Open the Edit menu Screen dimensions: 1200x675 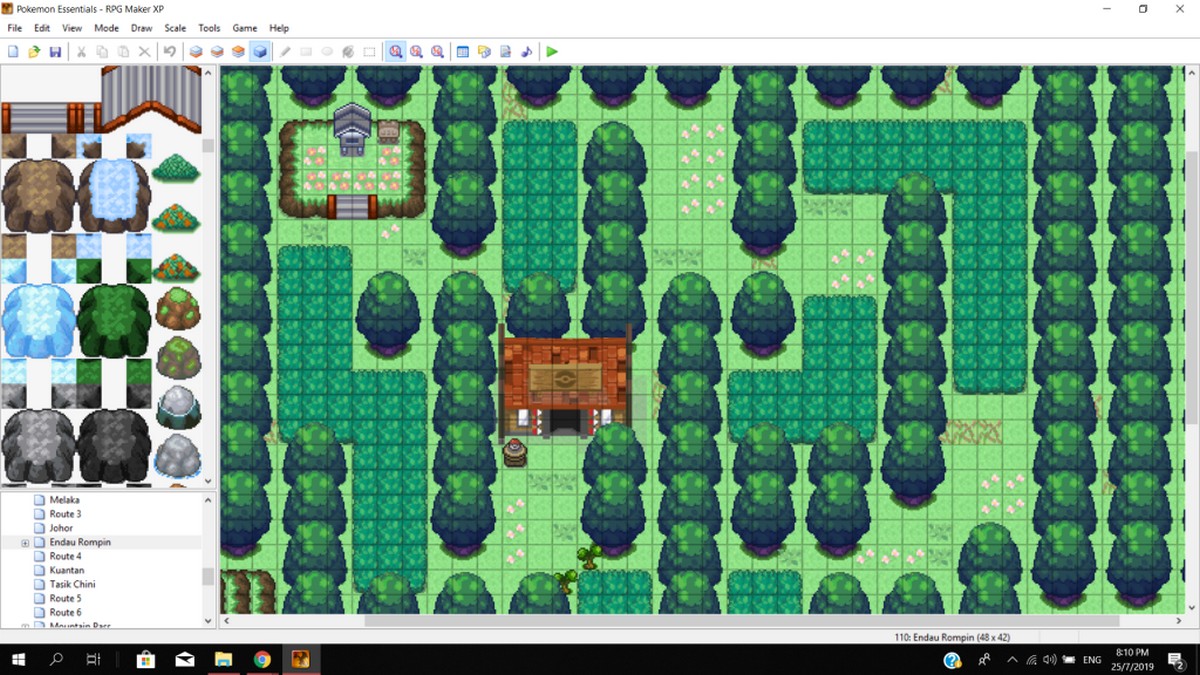click(42, 28)
